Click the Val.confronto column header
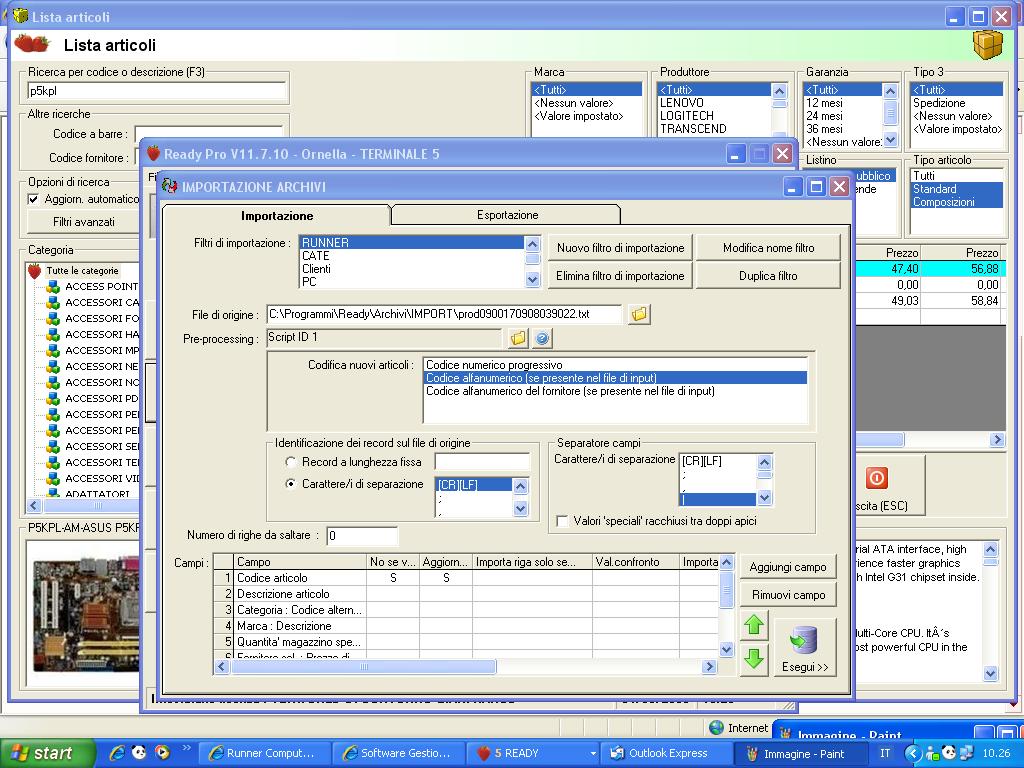 coord(635,562)
